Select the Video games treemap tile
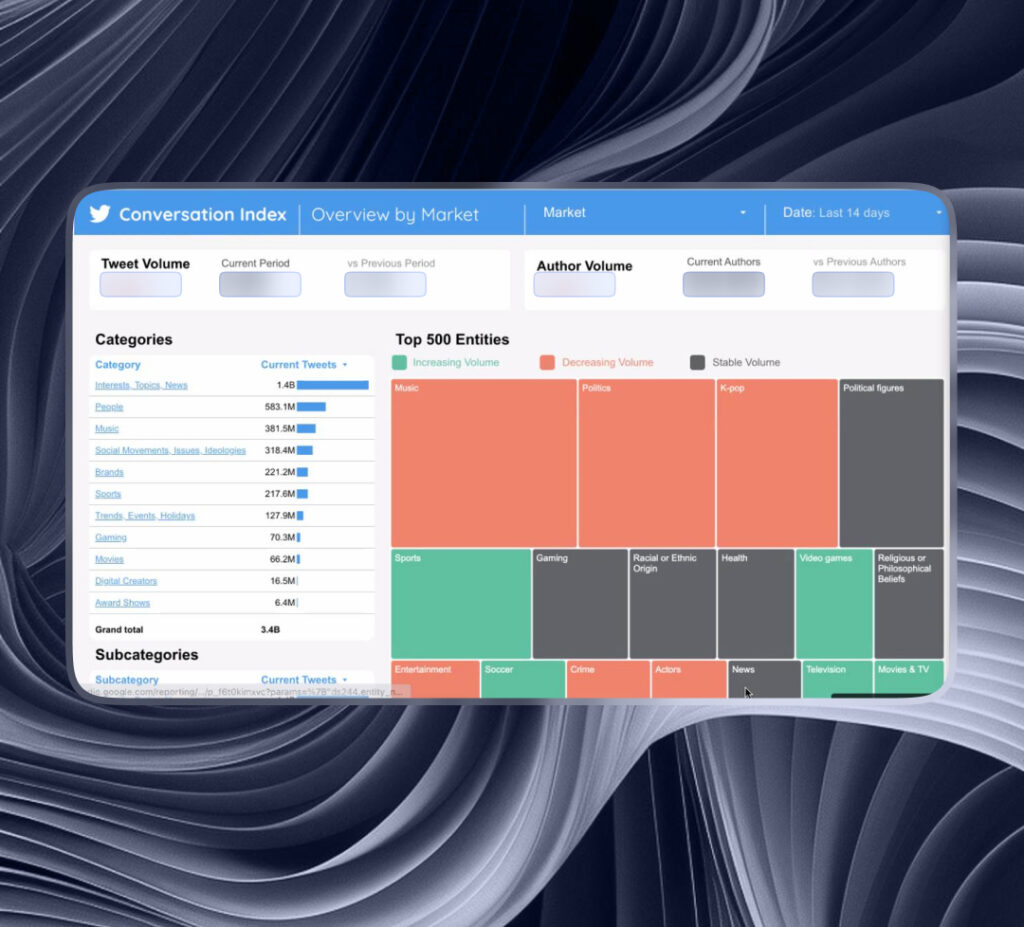 tap(834, 604)
